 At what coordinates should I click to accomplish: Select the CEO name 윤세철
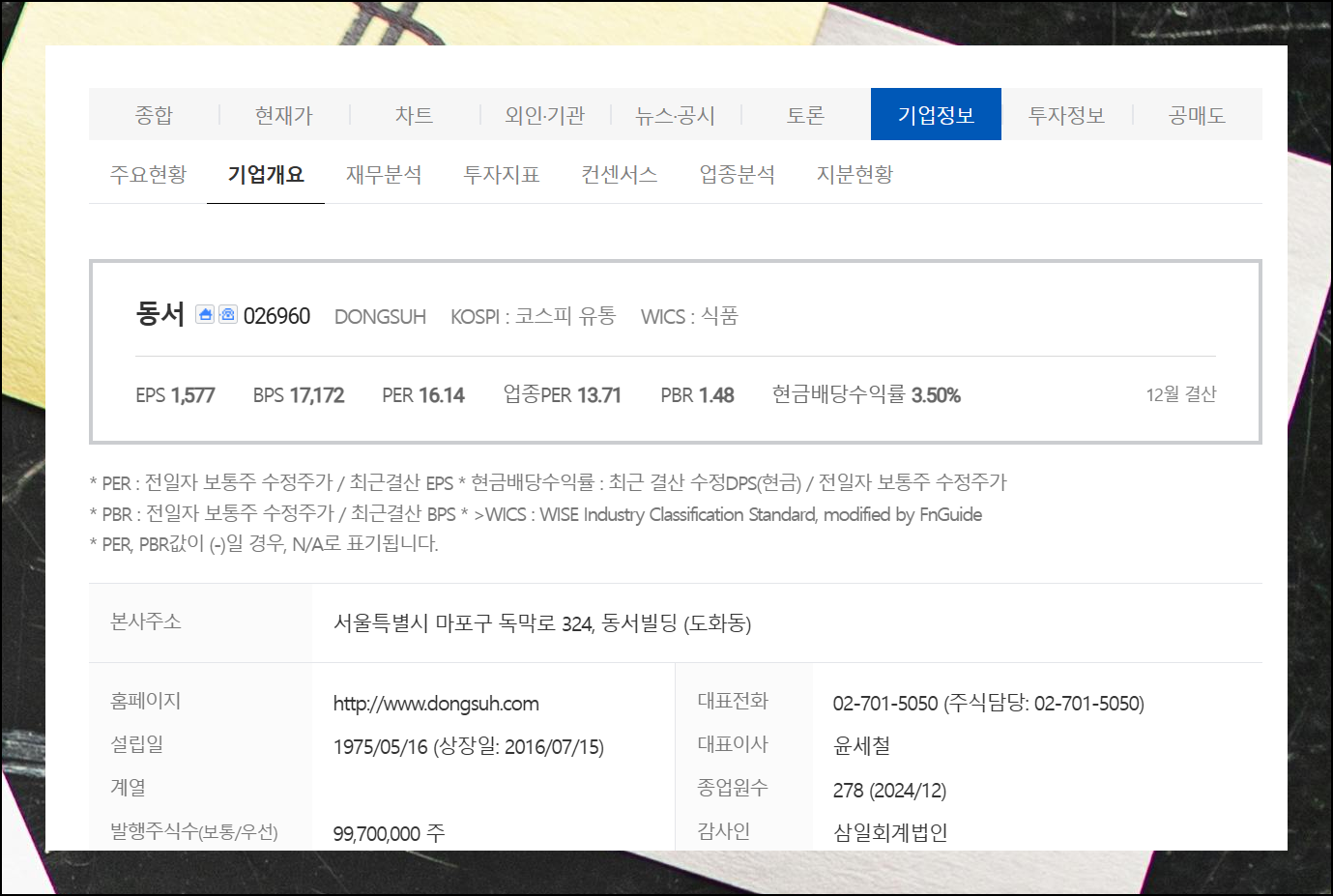click(861, 746)
